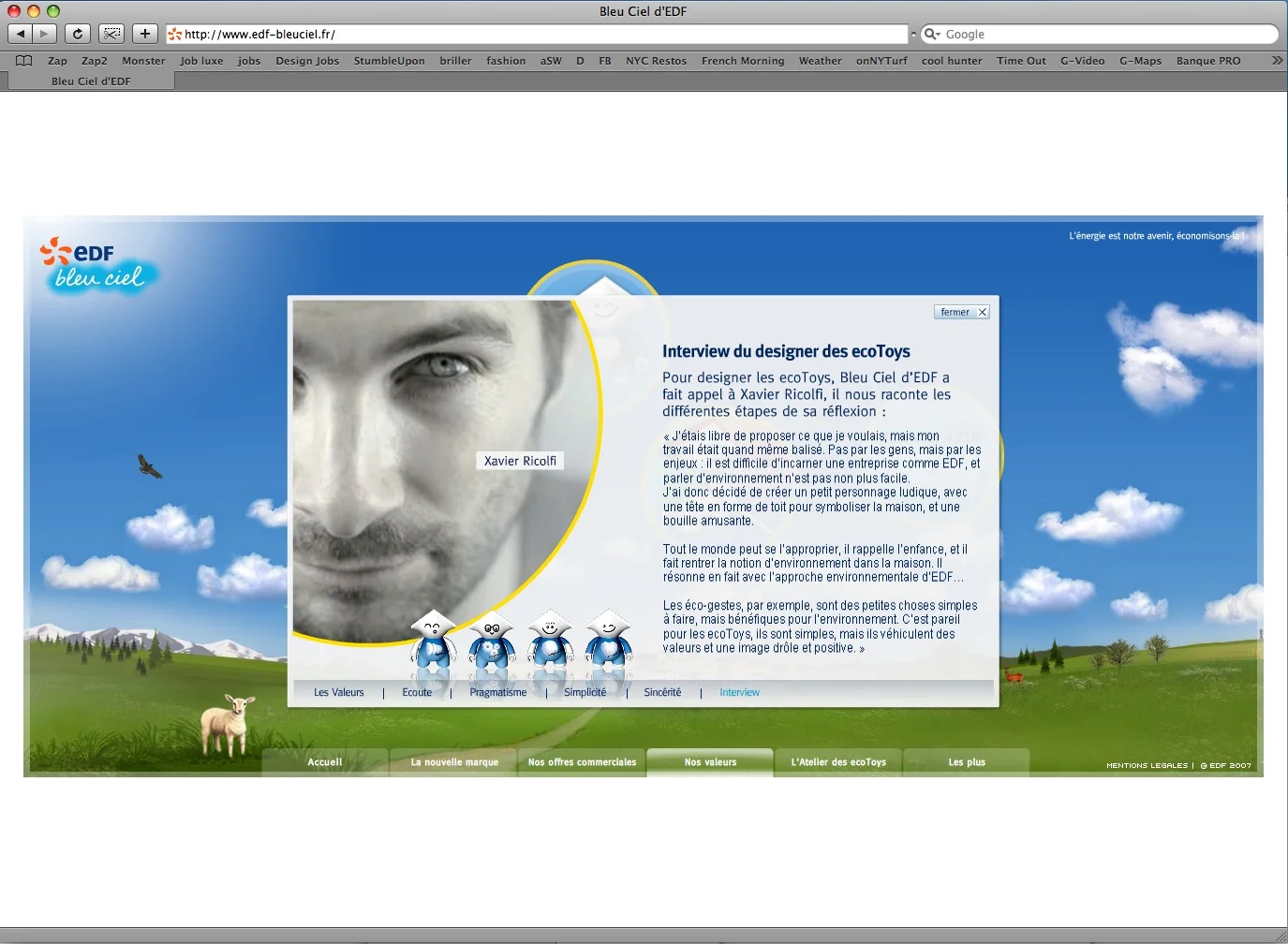The height and width of the screenshot is (944, 1288).
Task: Open the cool hunter bookmark
Action: pyautogui.click(x=952, y=60)
